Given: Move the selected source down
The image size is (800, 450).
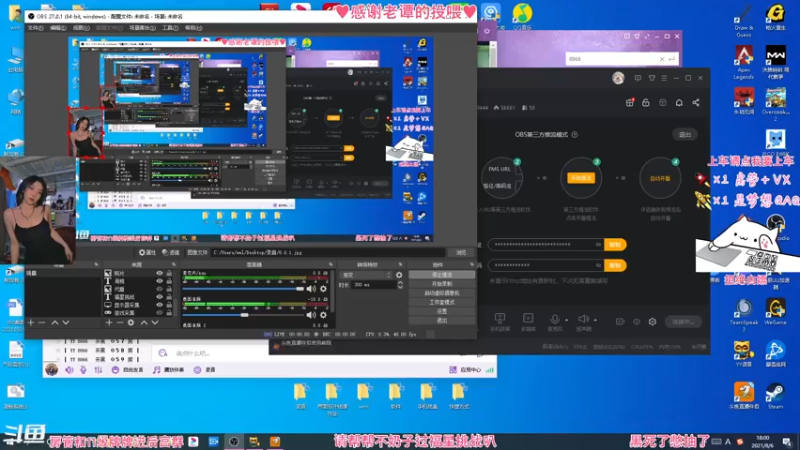Looking at the screenshot, I should [x=155, y=322].
